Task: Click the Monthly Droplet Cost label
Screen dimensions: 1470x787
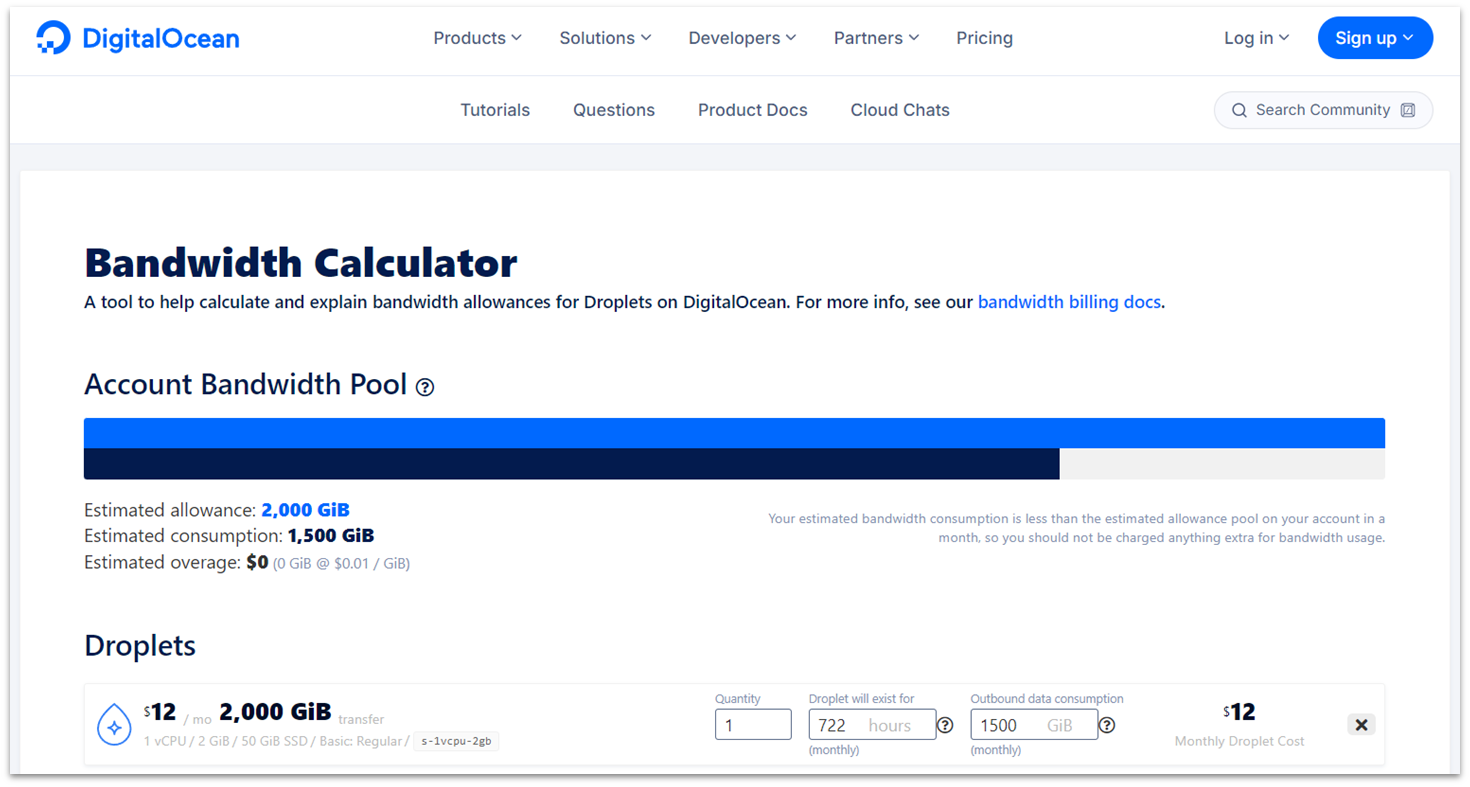Action: 1239,741
